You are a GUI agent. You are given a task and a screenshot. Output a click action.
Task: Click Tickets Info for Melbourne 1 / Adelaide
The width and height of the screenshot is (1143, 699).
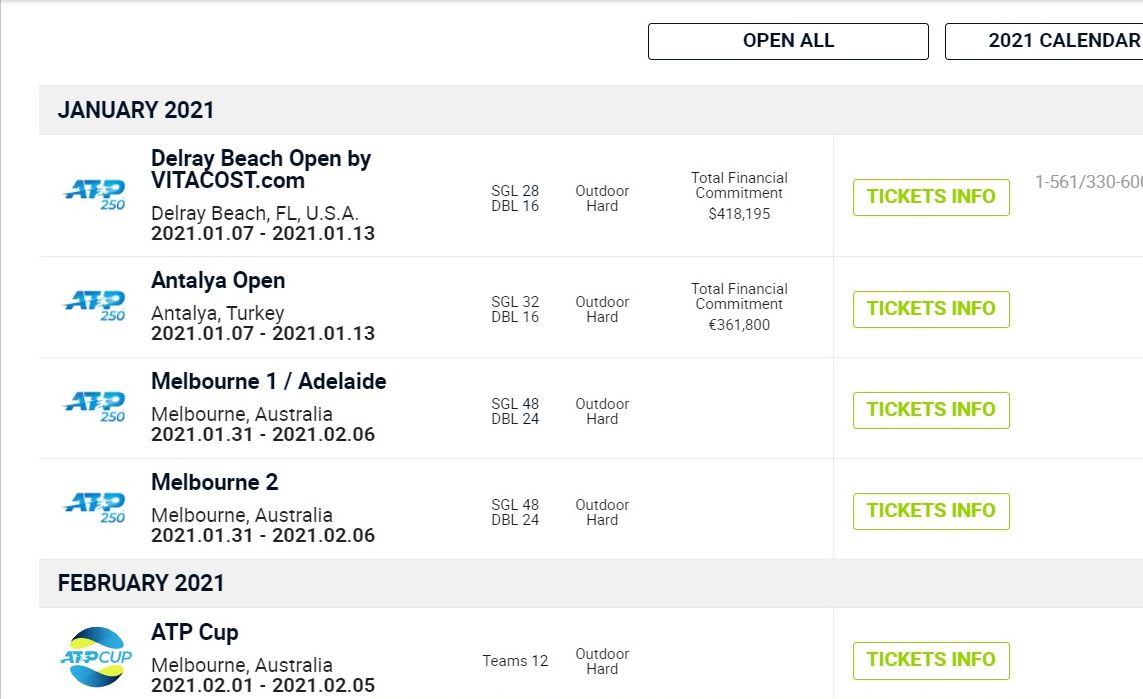[930, 410]
